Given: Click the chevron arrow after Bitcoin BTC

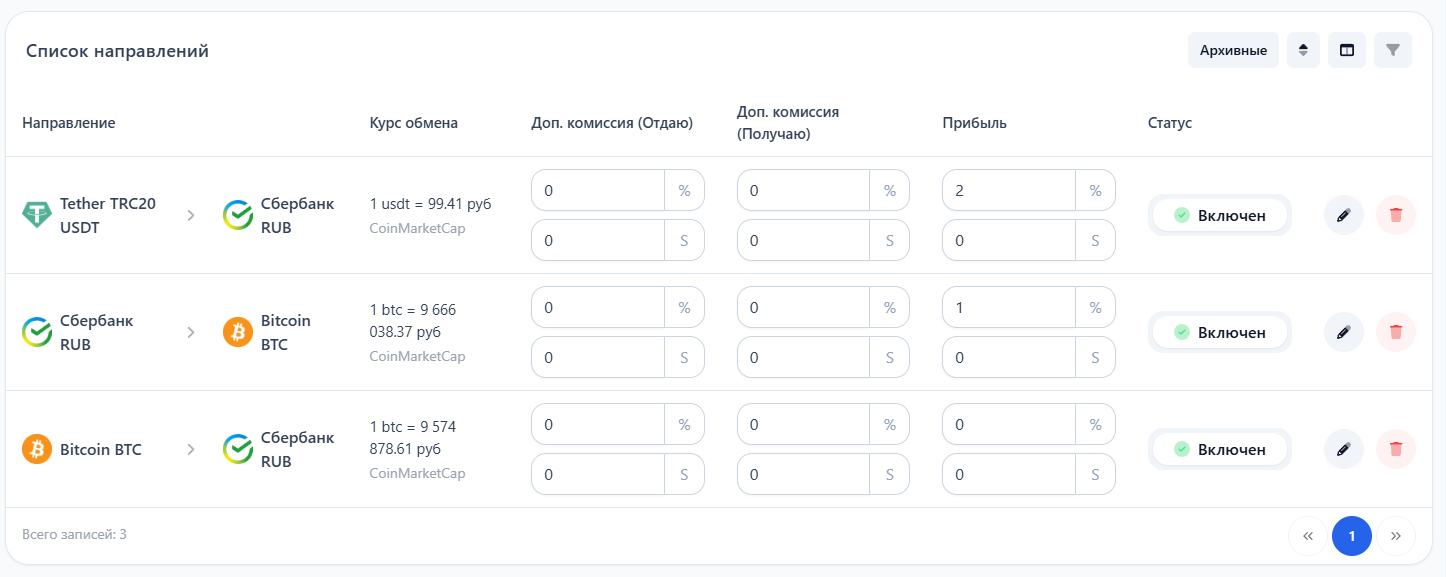Looking at the screenshot, I should click(191, 449).
